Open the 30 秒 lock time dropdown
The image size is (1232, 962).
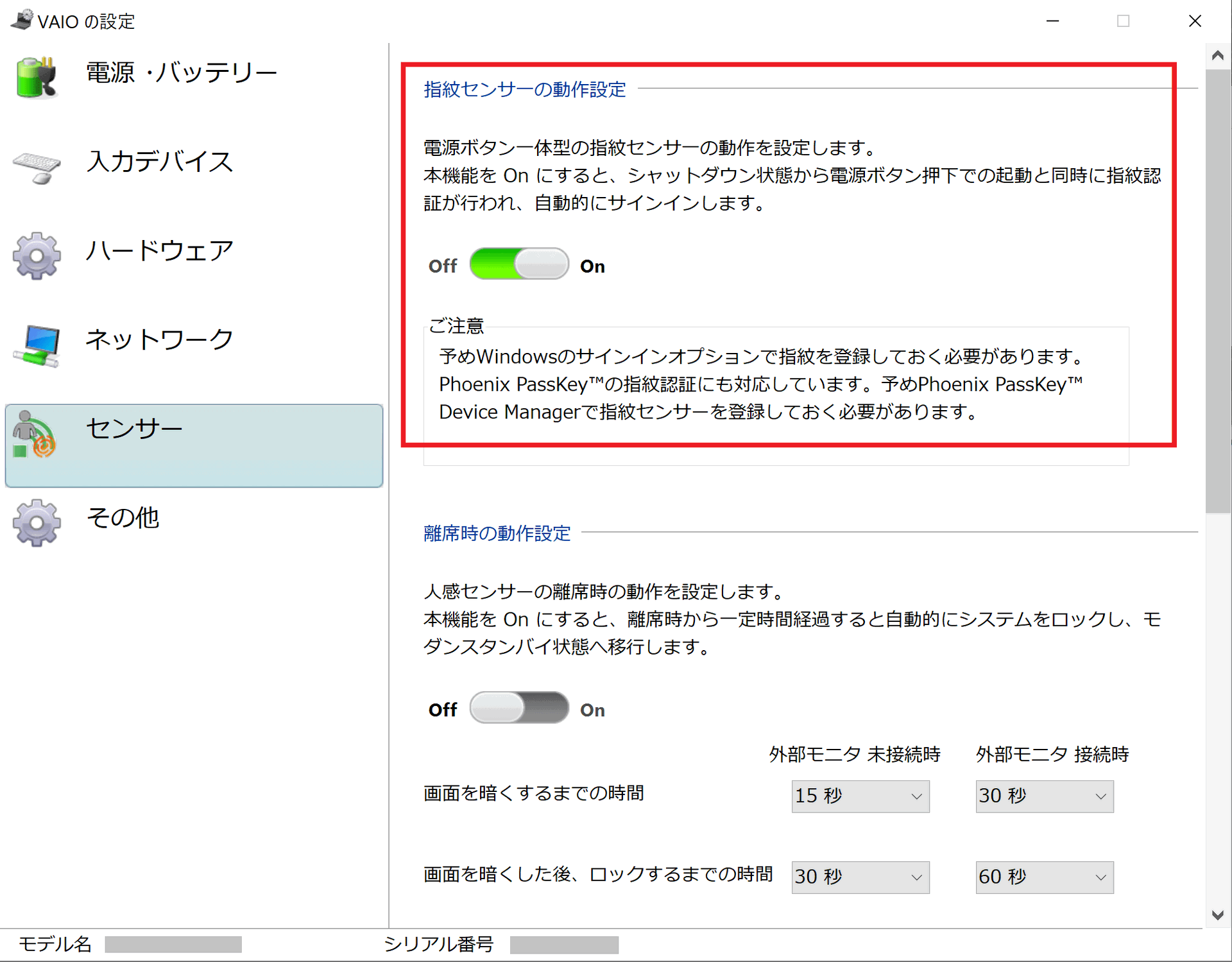pyautogui.click(x=860, y=877)
